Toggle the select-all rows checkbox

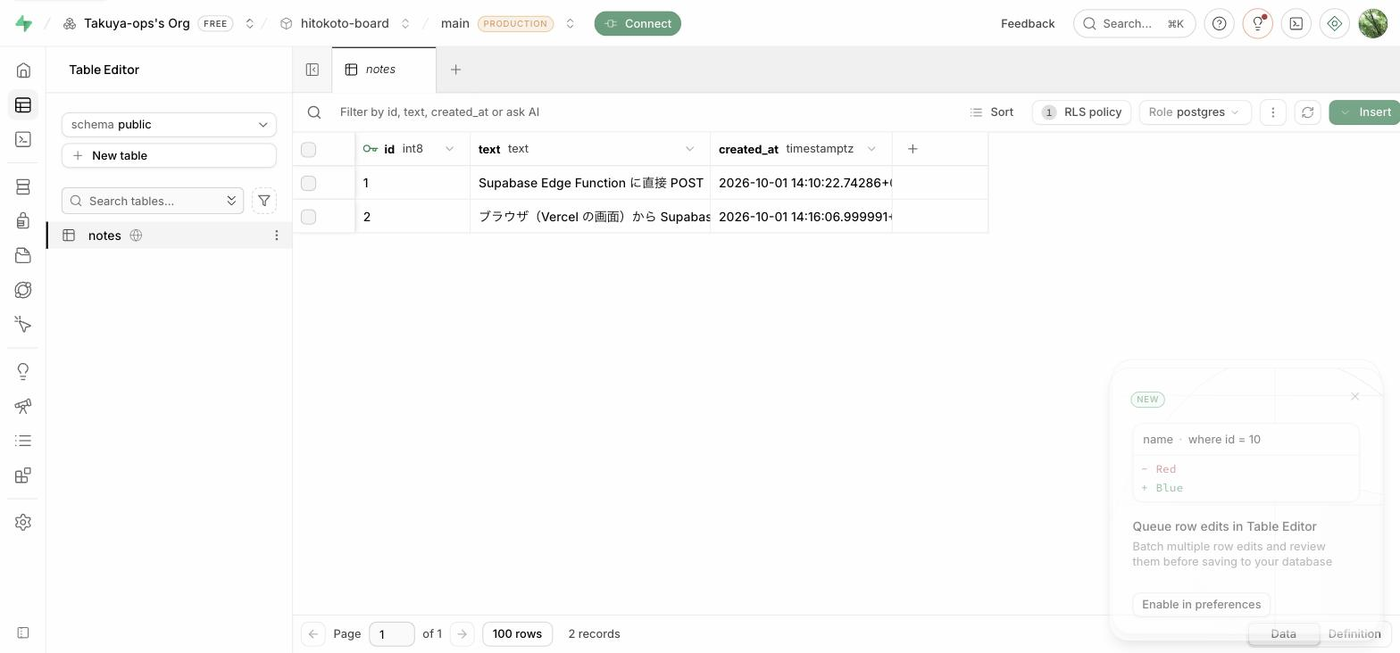(308, 149)
